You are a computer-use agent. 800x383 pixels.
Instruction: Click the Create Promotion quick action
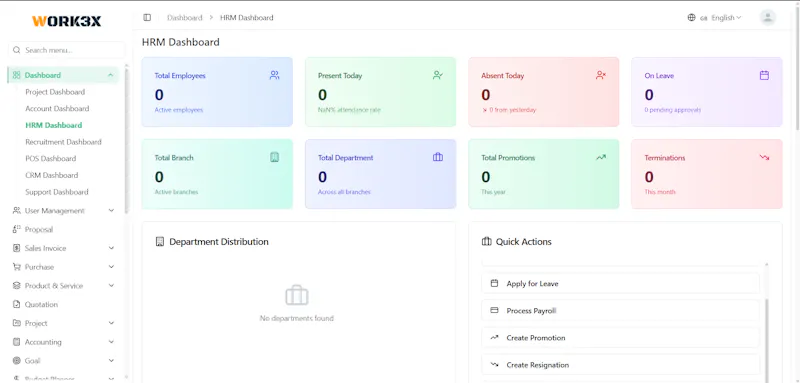pyautogui.click(x=620, y=338)
